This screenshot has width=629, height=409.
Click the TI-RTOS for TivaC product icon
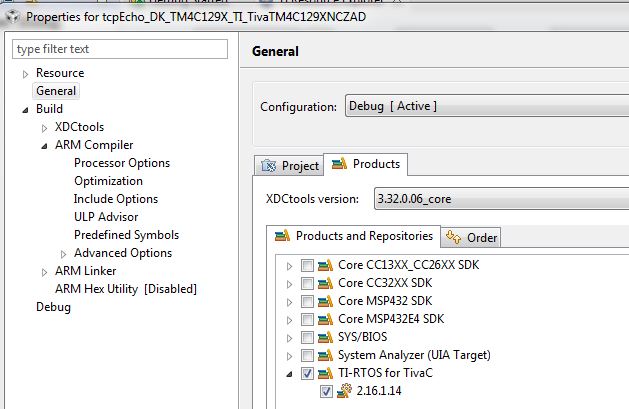click(x=325, y=374)
